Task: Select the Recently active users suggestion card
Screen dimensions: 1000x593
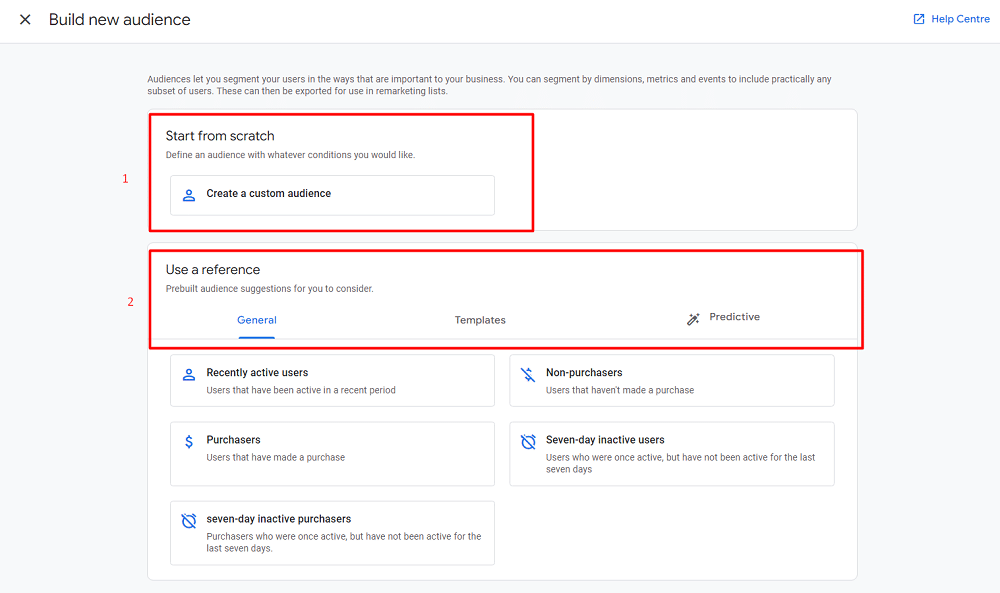Action: tap(331, 380)
